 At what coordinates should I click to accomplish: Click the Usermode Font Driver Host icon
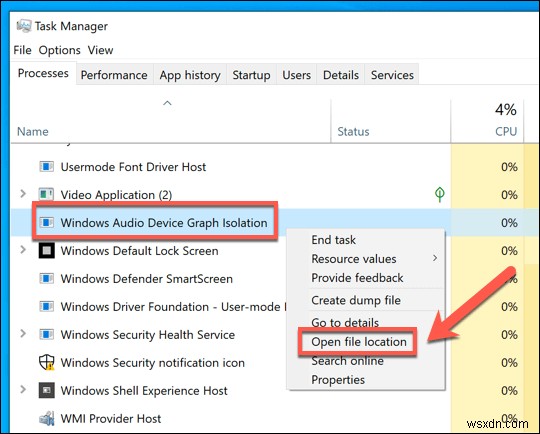46,167
